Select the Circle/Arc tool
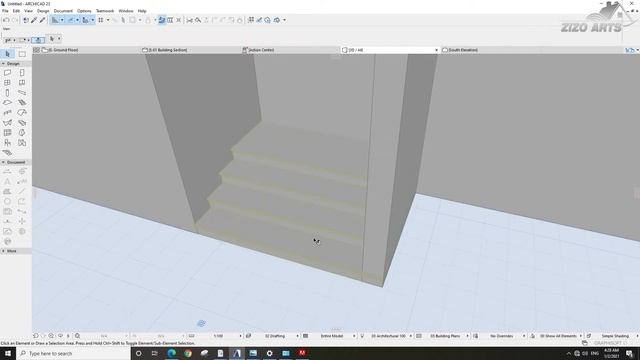This screenshot has width=640, height=360. click(x=7, y=201)
